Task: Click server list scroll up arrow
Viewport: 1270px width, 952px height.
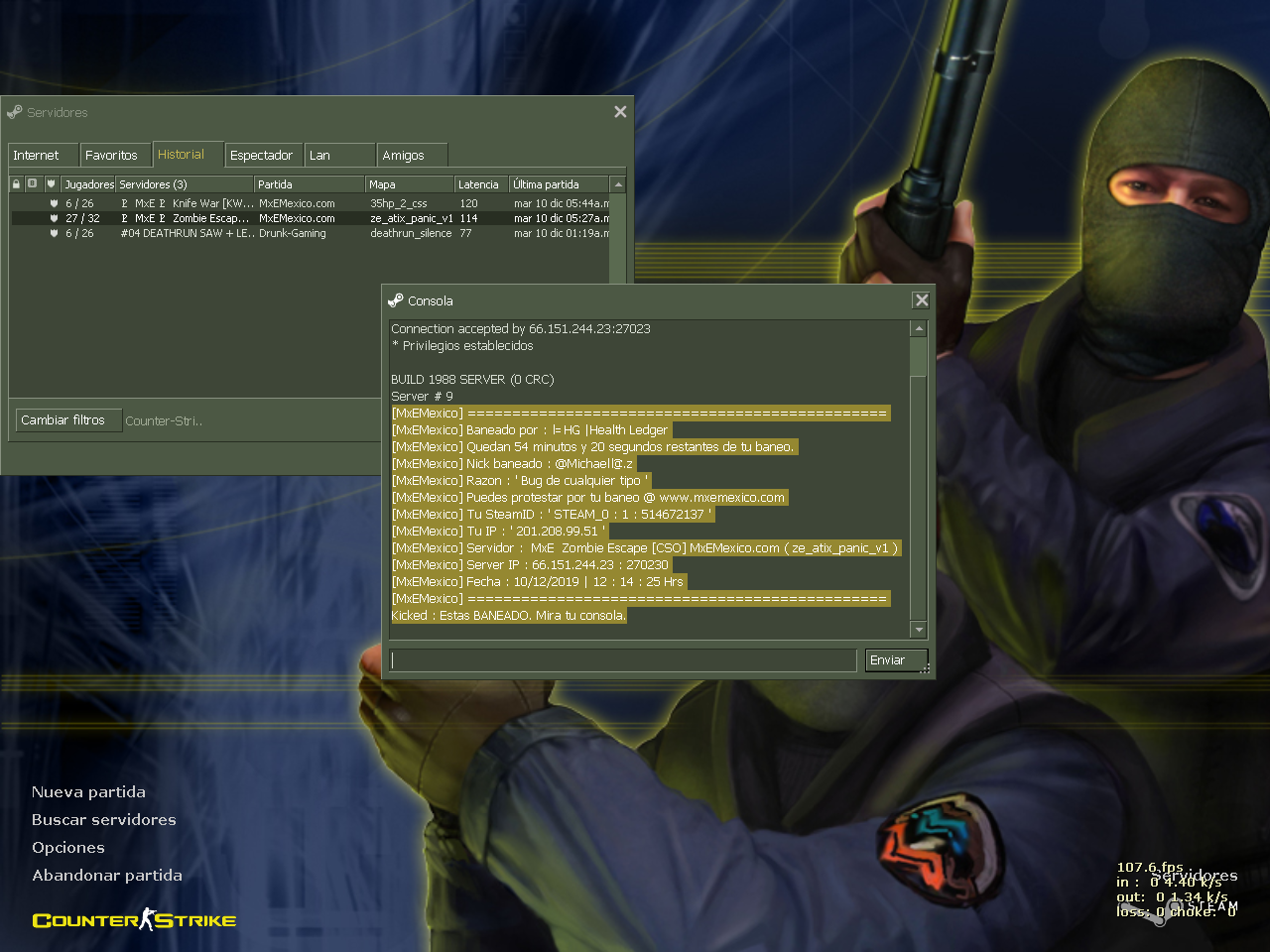Action: click(618, 184)
